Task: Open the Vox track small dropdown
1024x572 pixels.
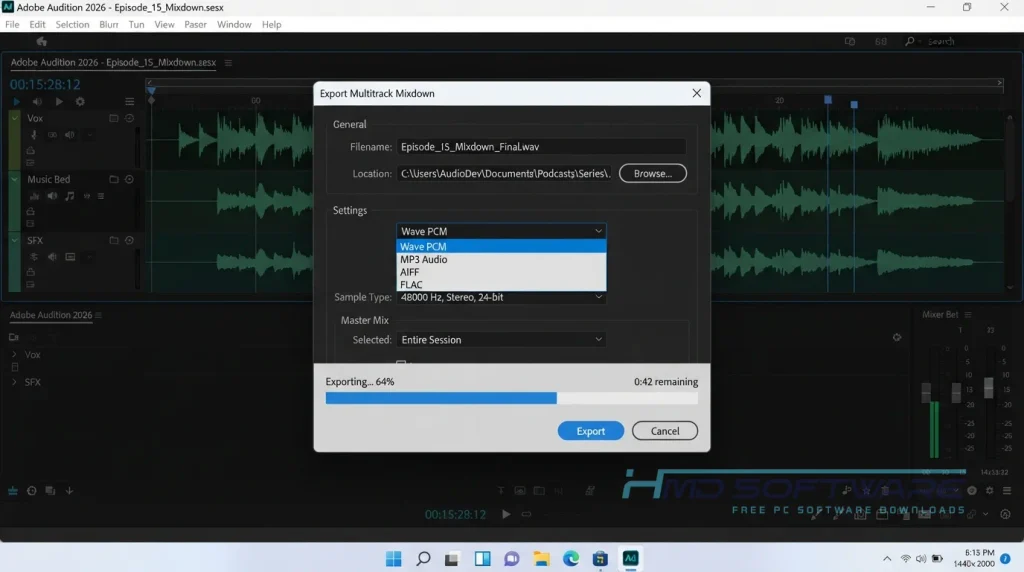Action: click(89, 135)
